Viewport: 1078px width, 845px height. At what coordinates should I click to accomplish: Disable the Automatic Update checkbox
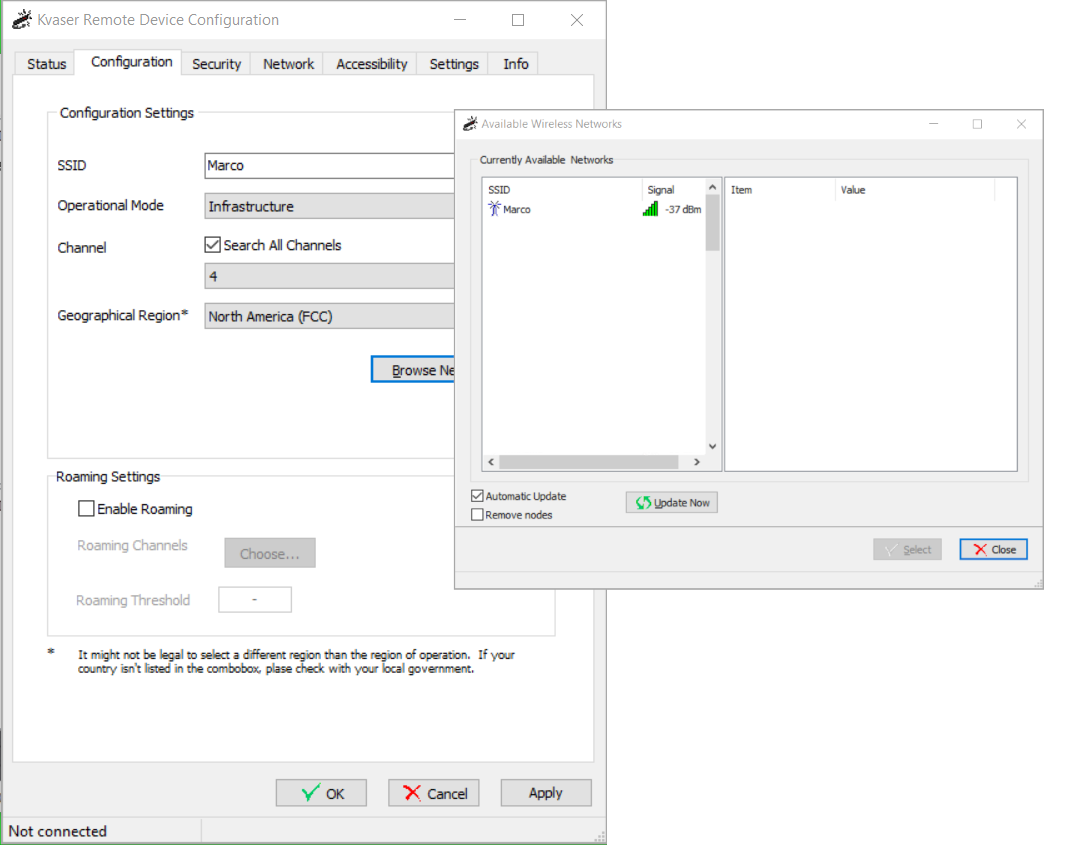click(477, 496)
